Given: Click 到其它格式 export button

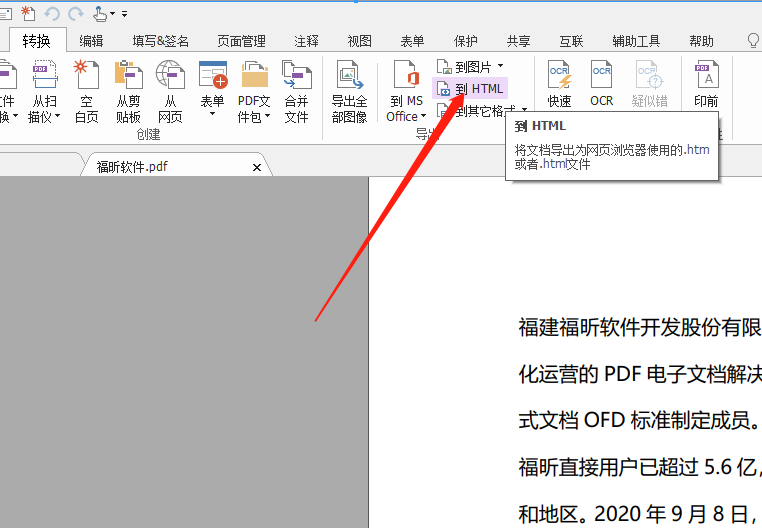Looking at the screenshot, I should tap(476, 111).
